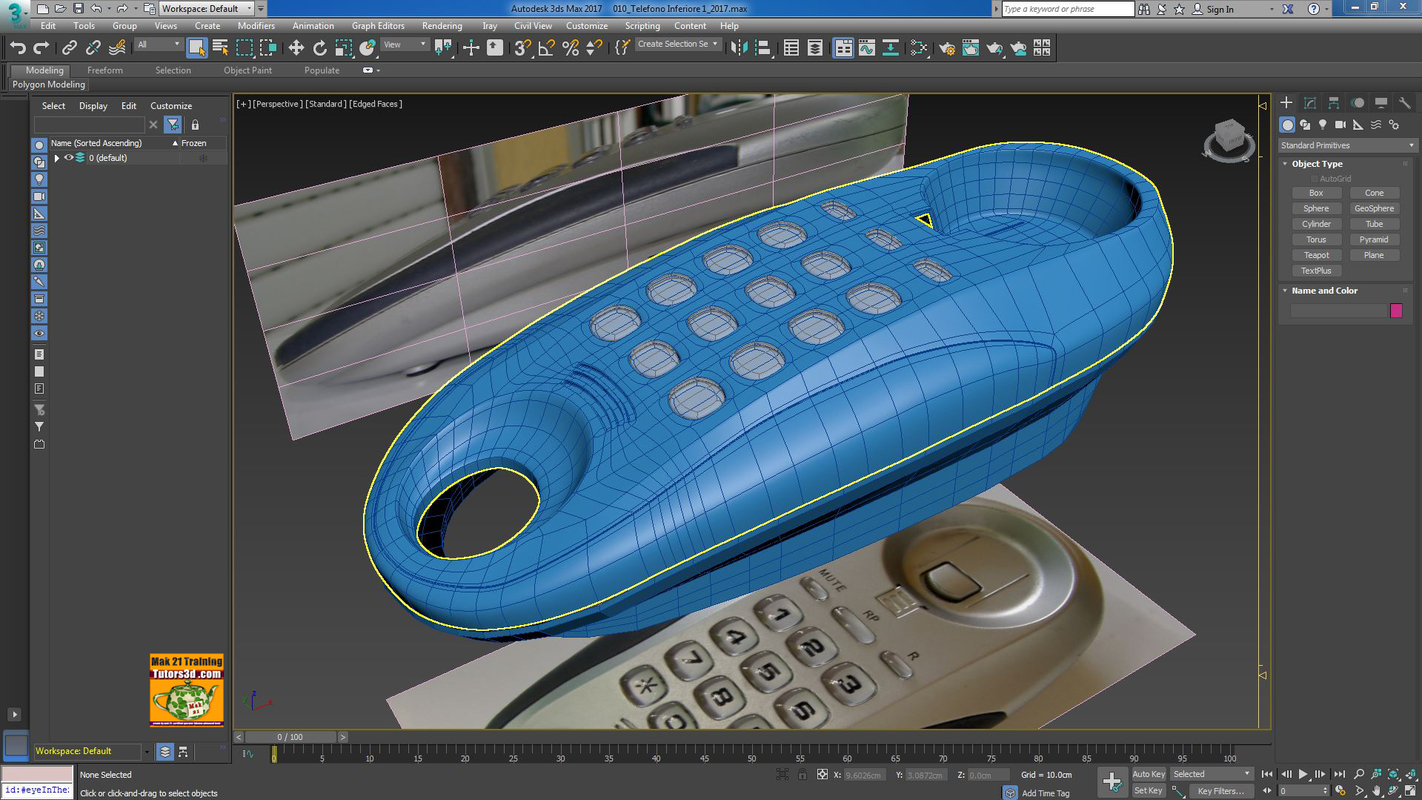Click the Render Production teapot icon

[995, 47]
